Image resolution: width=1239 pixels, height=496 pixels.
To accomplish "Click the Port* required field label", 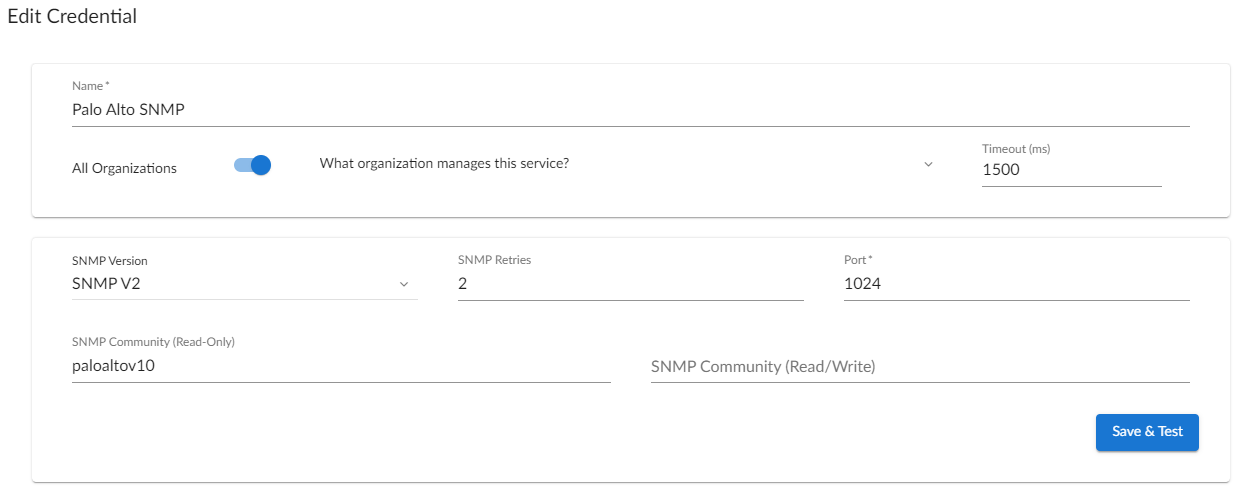I will [x=858, y=260].
